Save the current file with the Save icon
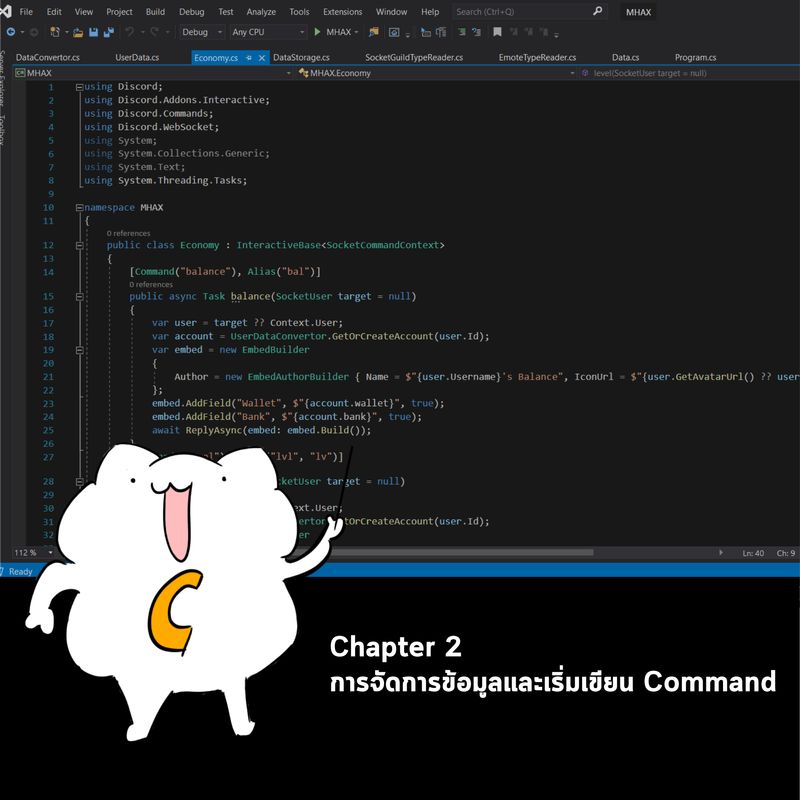The image size is (800, 800). [x=92, y=32]
